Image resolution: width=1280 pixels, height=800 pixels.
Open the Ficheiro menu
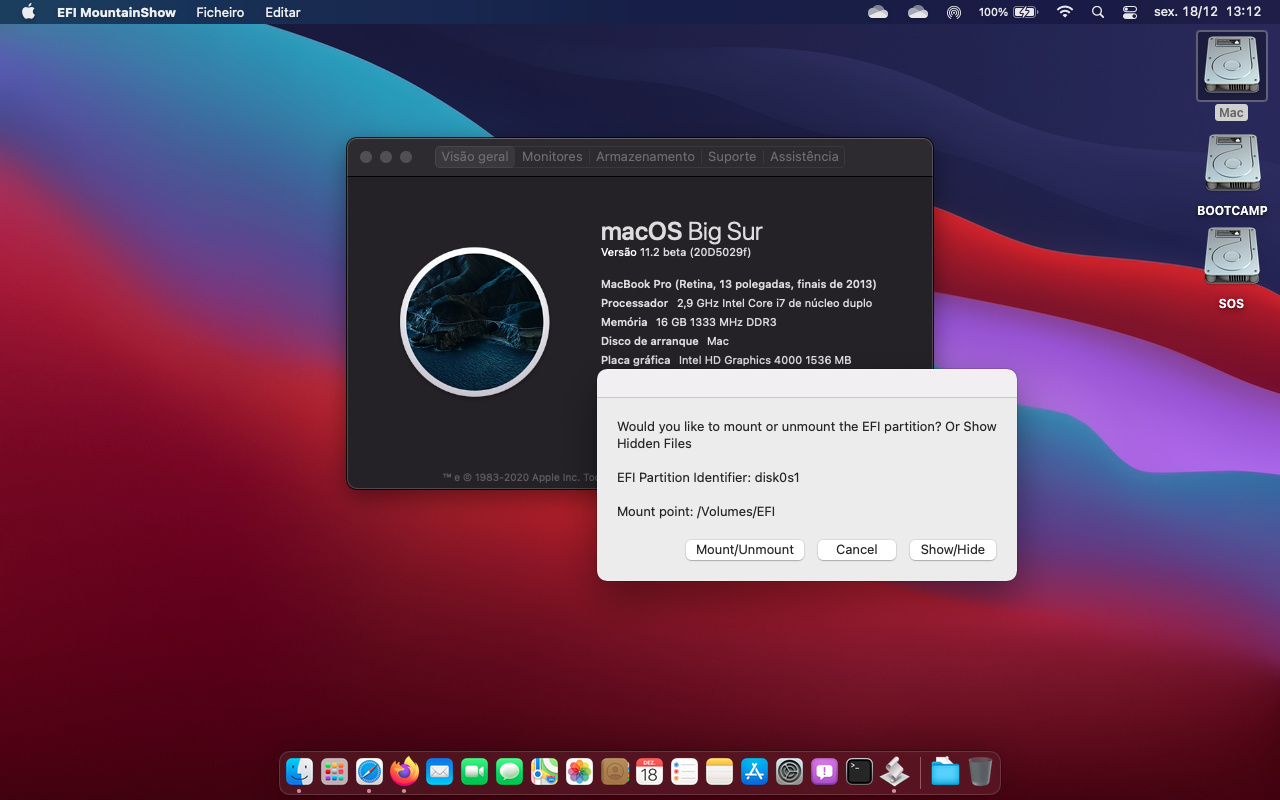click(x=220, y=12)
